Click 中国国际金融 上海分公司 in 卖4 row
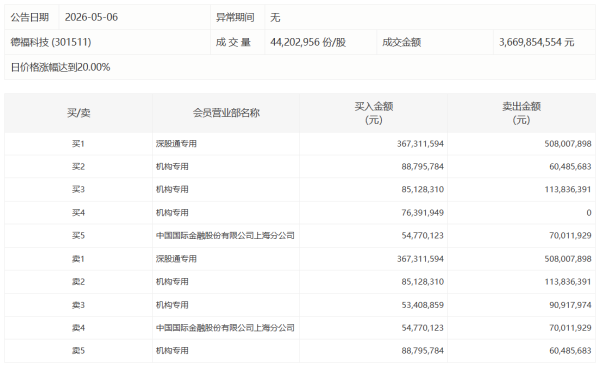 tap(225, 328)
